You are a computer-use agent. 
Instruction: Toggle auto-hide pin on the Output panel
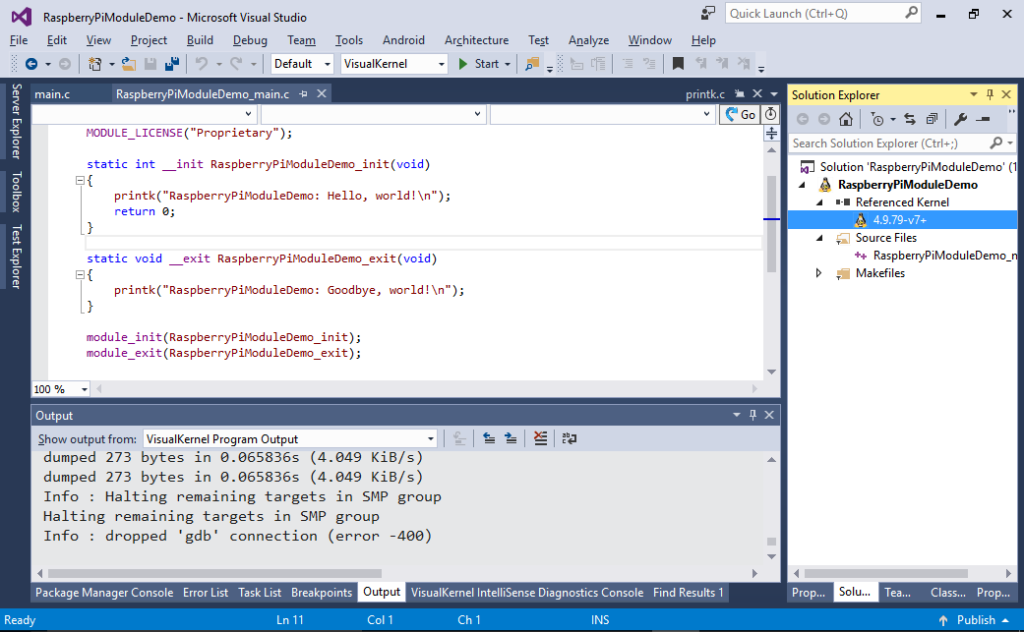751,415
